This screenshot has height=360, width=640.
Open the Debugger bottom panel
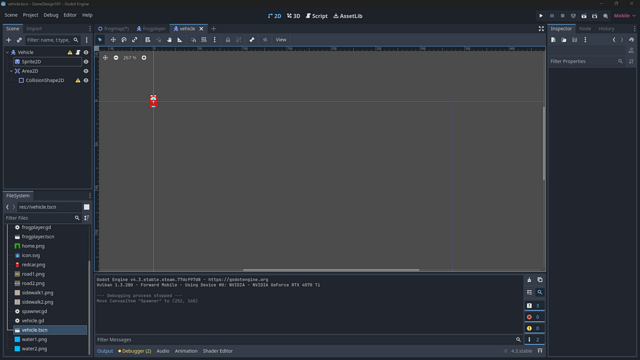135,351
